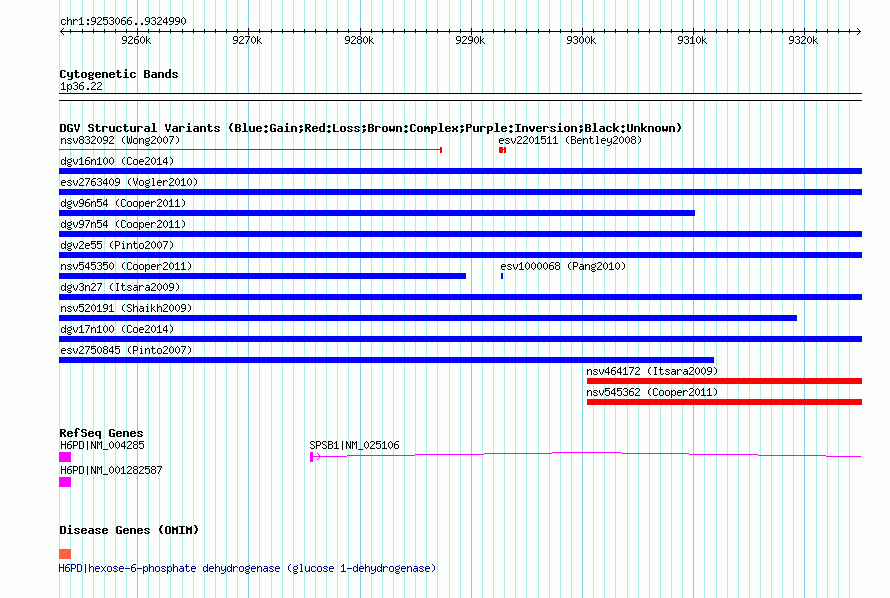Click the 9260k ruler tick label
Screen dimensions: 890x598
point(136,40)
